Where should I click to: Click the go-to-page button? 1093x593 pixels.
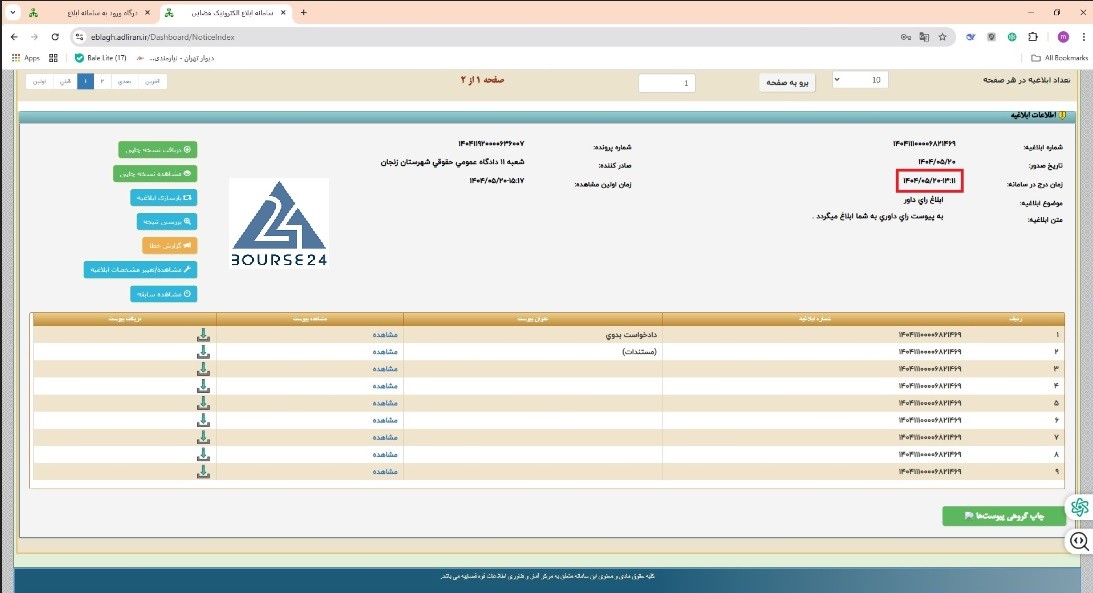click(787, 83)
